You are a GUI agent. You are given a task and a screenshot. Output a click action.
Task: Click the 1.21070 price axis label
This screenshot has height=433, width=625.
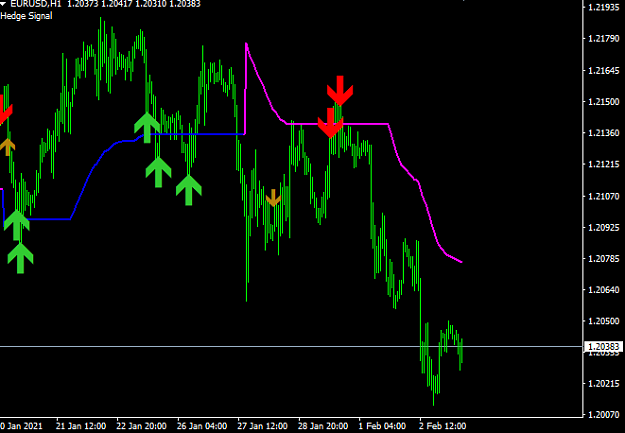604,196
